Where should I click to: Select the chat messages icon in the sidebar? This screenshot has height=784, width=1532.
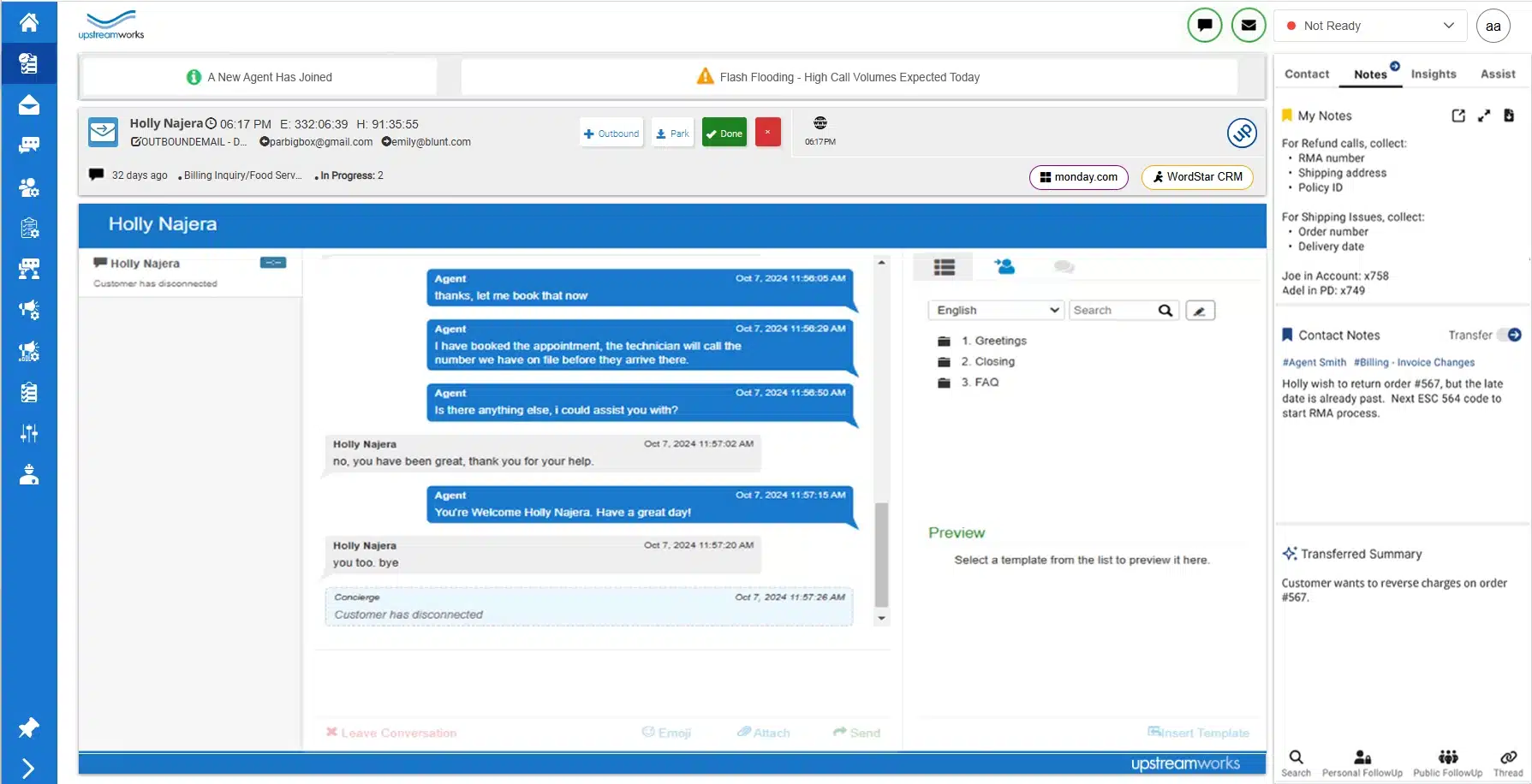click(28, 146)
